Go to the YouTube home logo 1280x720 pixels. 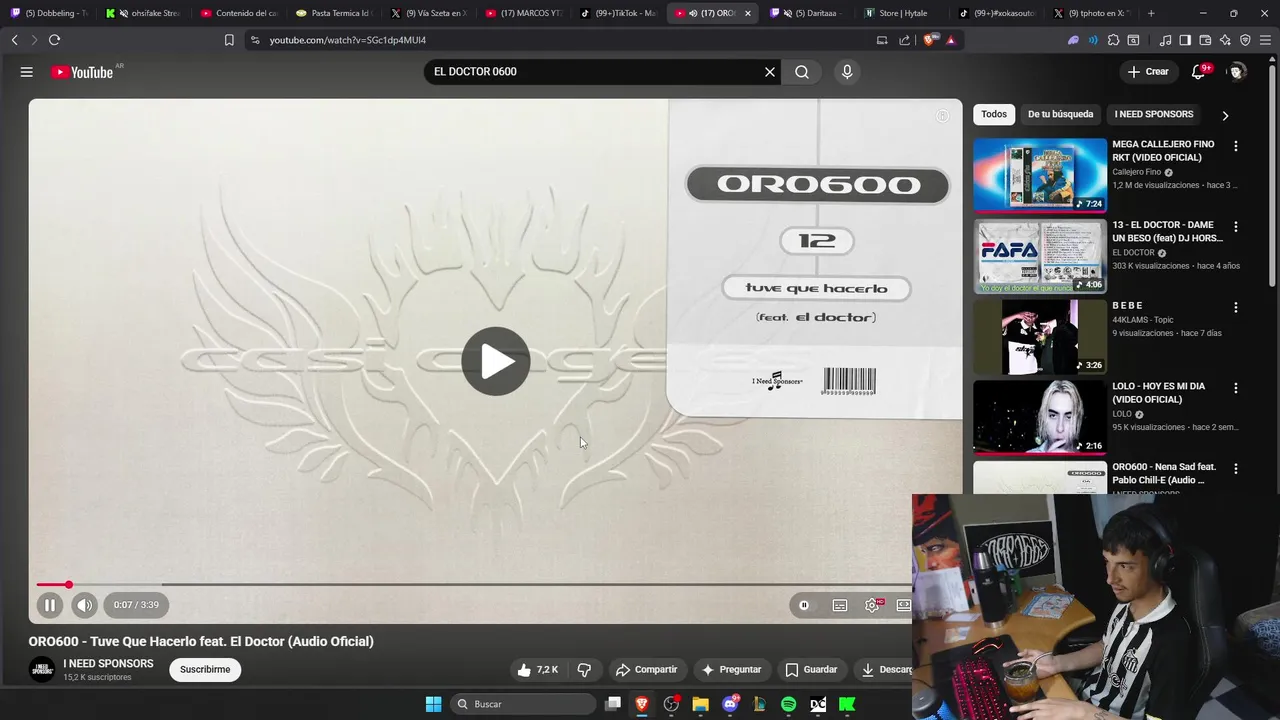tap(82, 72)
